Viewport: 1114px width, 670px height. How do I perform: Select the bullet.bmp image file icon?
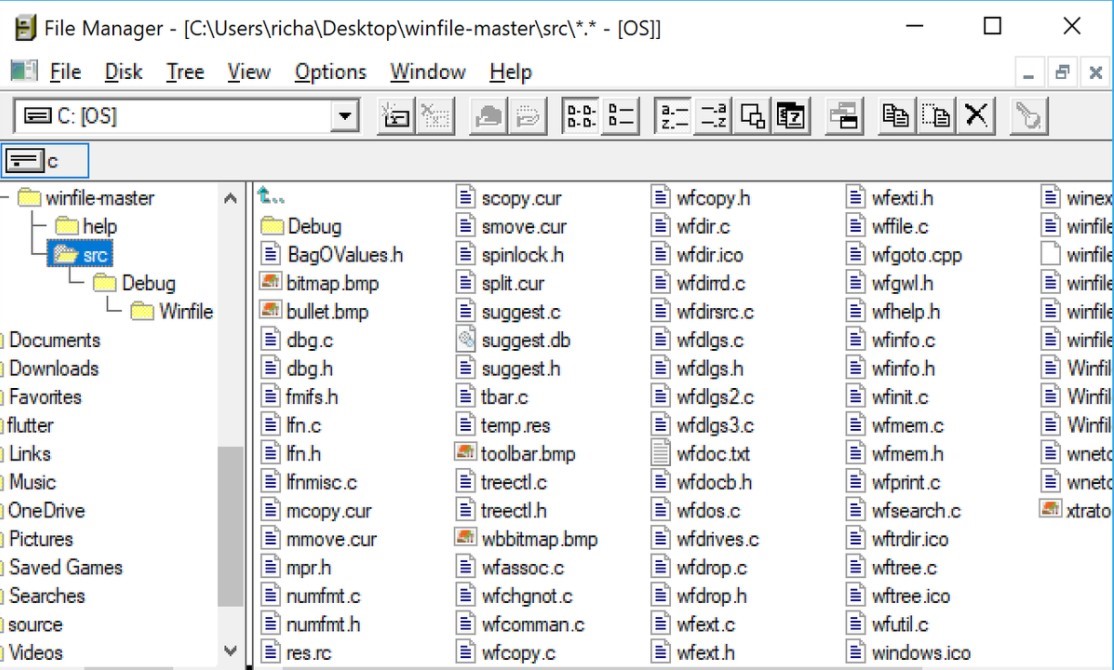(x=271, y=310)
